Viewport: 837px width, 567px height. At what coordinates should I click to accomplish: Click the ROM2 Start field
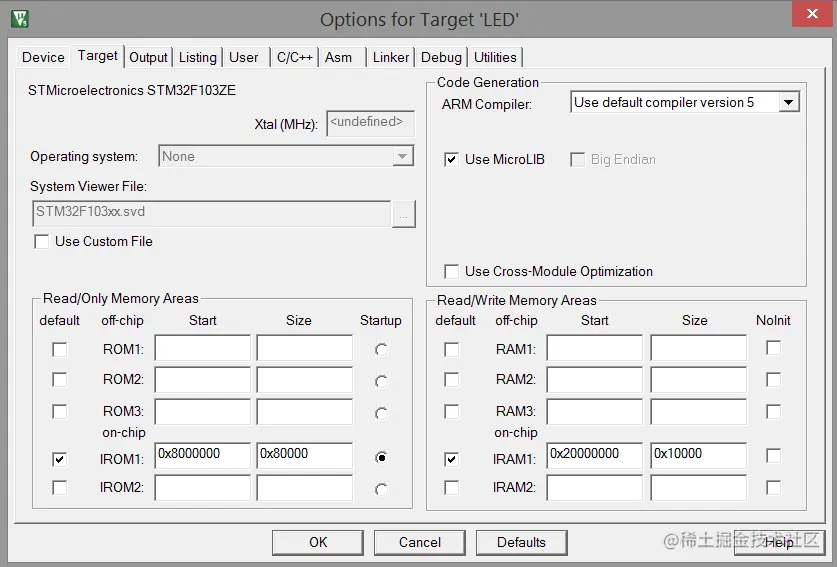(x=203, y=380)
